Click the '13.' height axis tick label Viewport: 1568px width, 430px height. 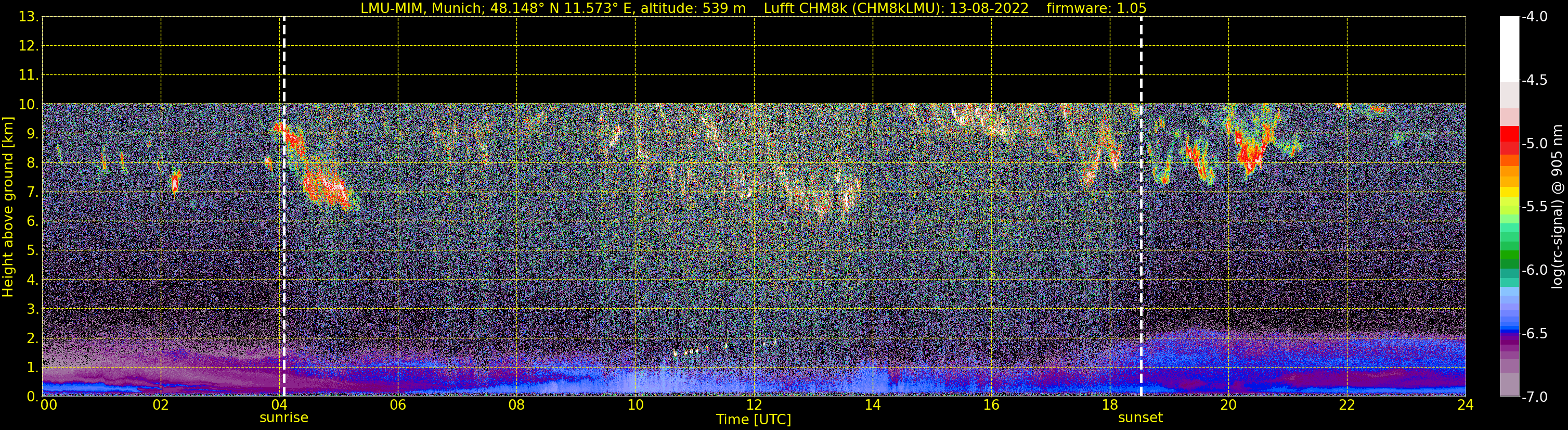[x=29, y=17]
